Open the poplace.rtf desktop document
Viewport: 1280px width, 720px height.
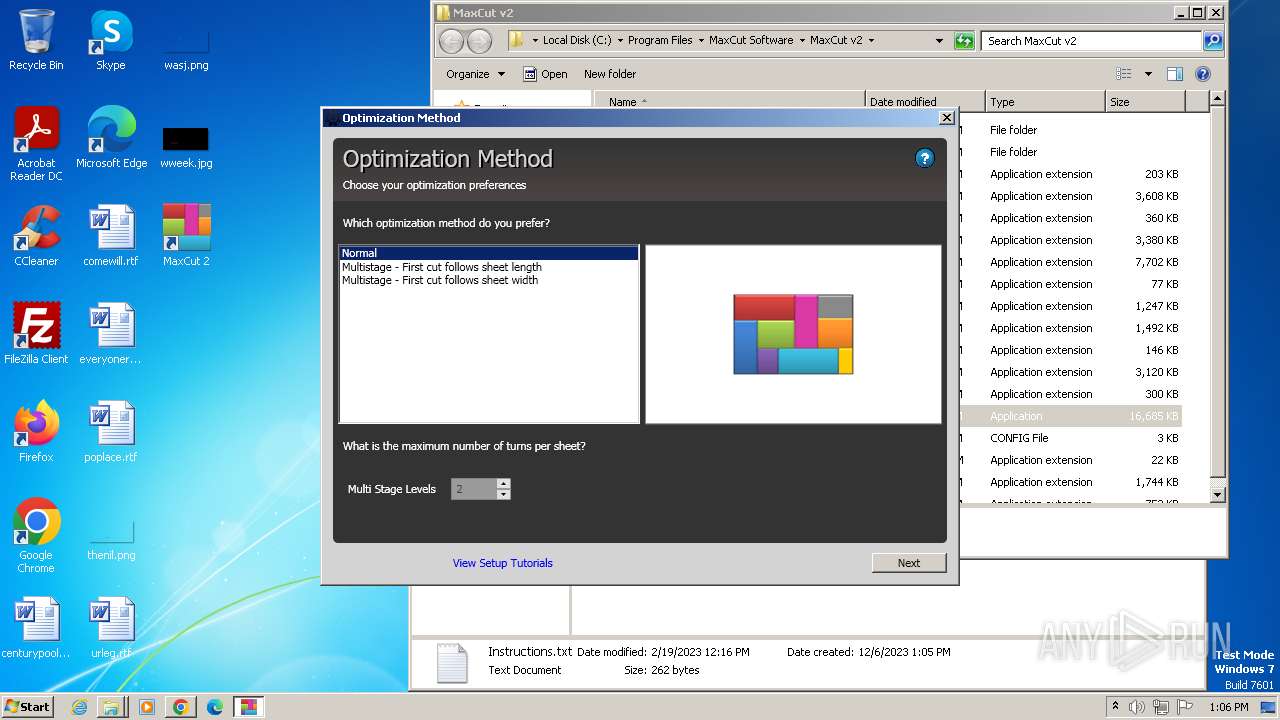[111, 433]
